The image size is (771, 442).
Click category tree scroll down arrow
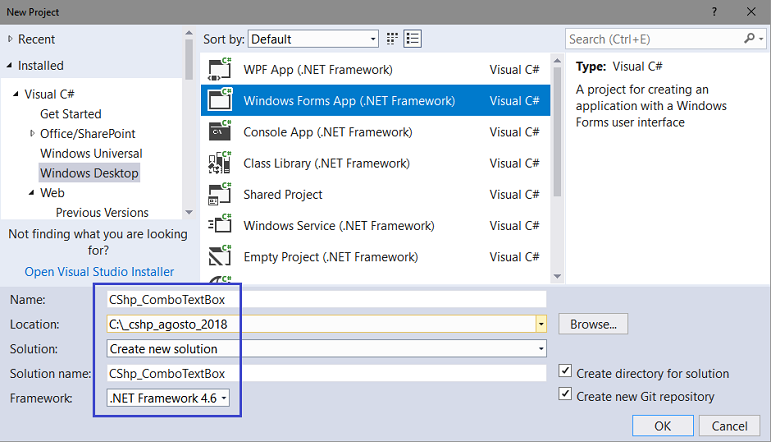189,212
